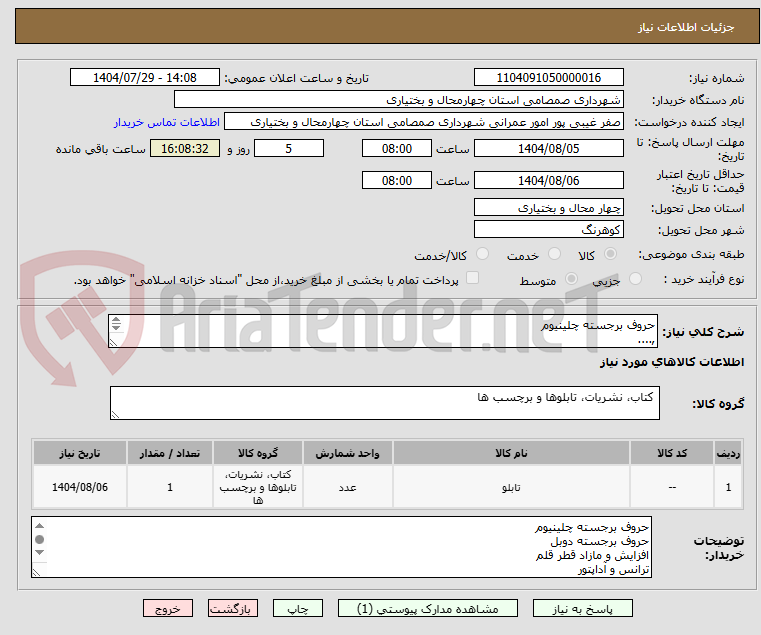
Task: Click the price validity date 1404/08/06 field
Action: (x=548, y=181)
